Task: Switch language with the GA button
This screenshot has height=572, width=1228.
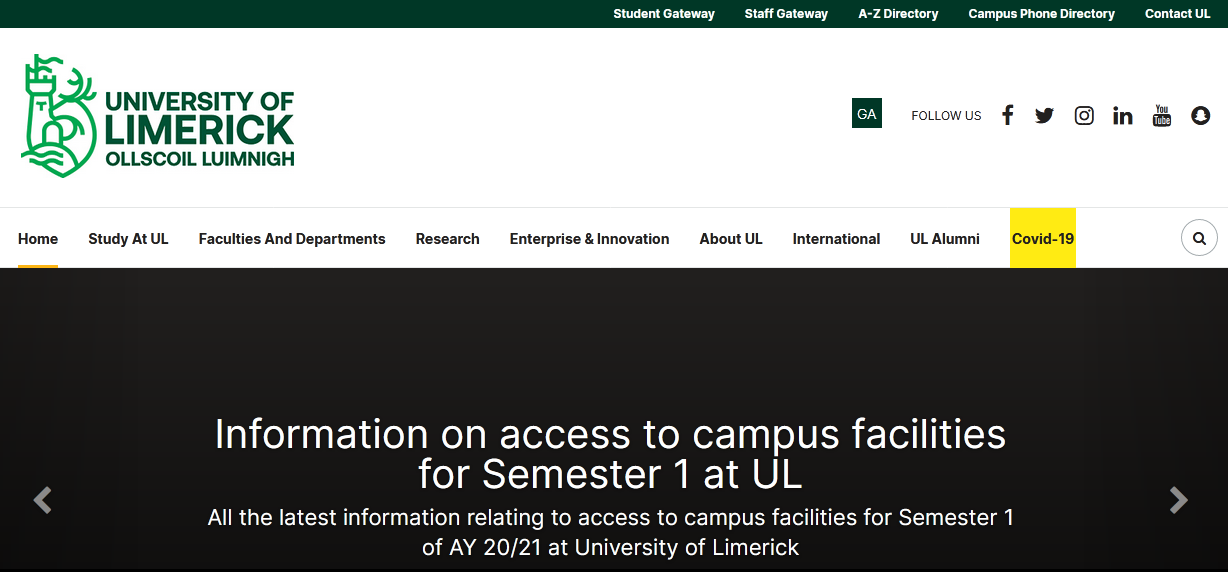Action: 867,113
